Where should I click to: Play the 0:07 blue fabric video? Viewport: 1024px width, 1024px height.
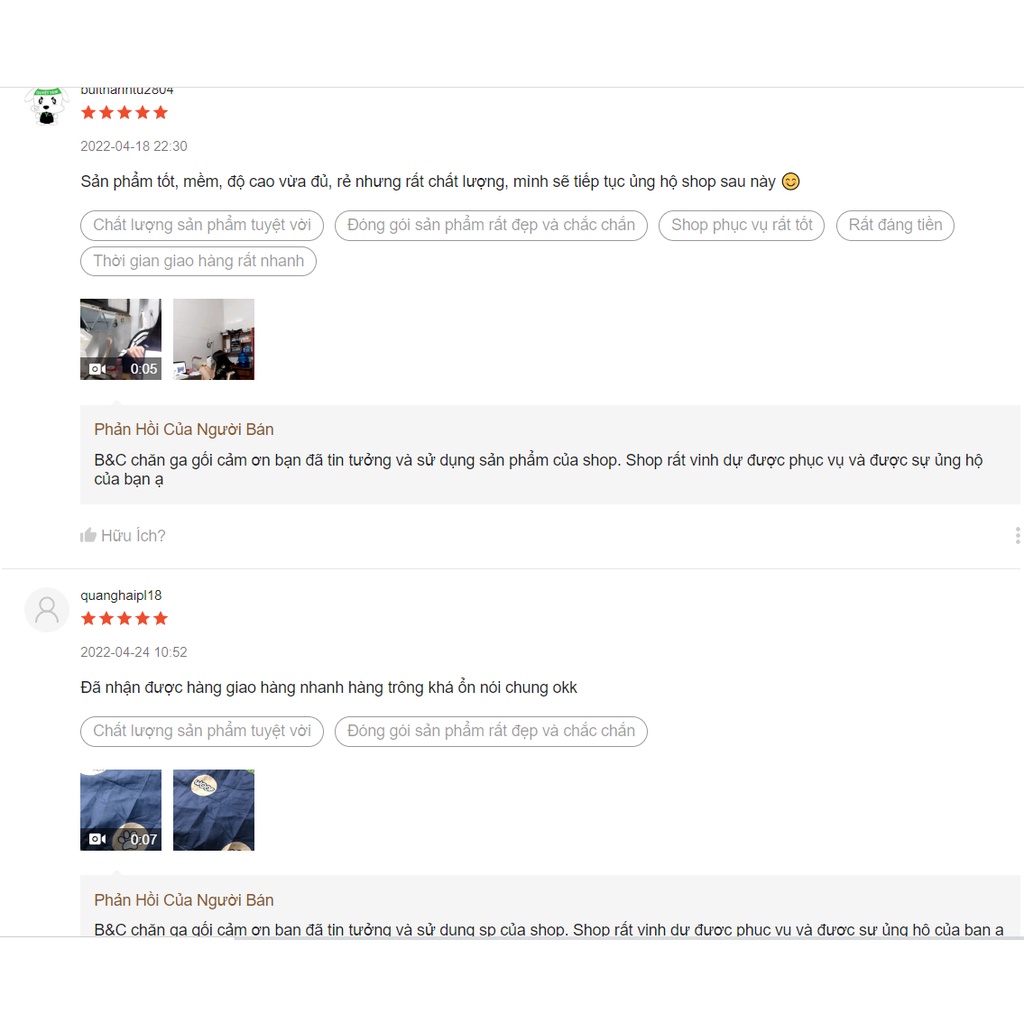[x=120, y=810]
